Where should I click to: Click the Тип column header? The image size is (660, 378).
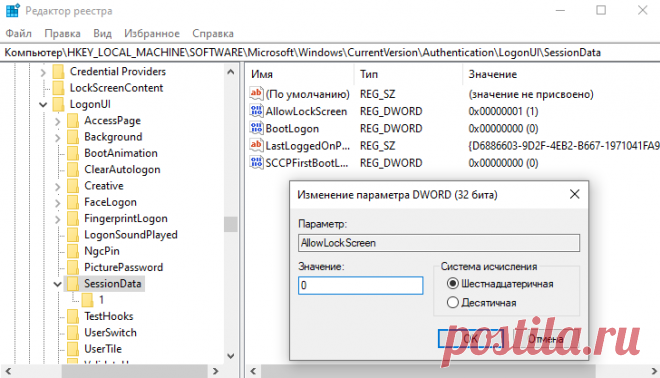408,74
